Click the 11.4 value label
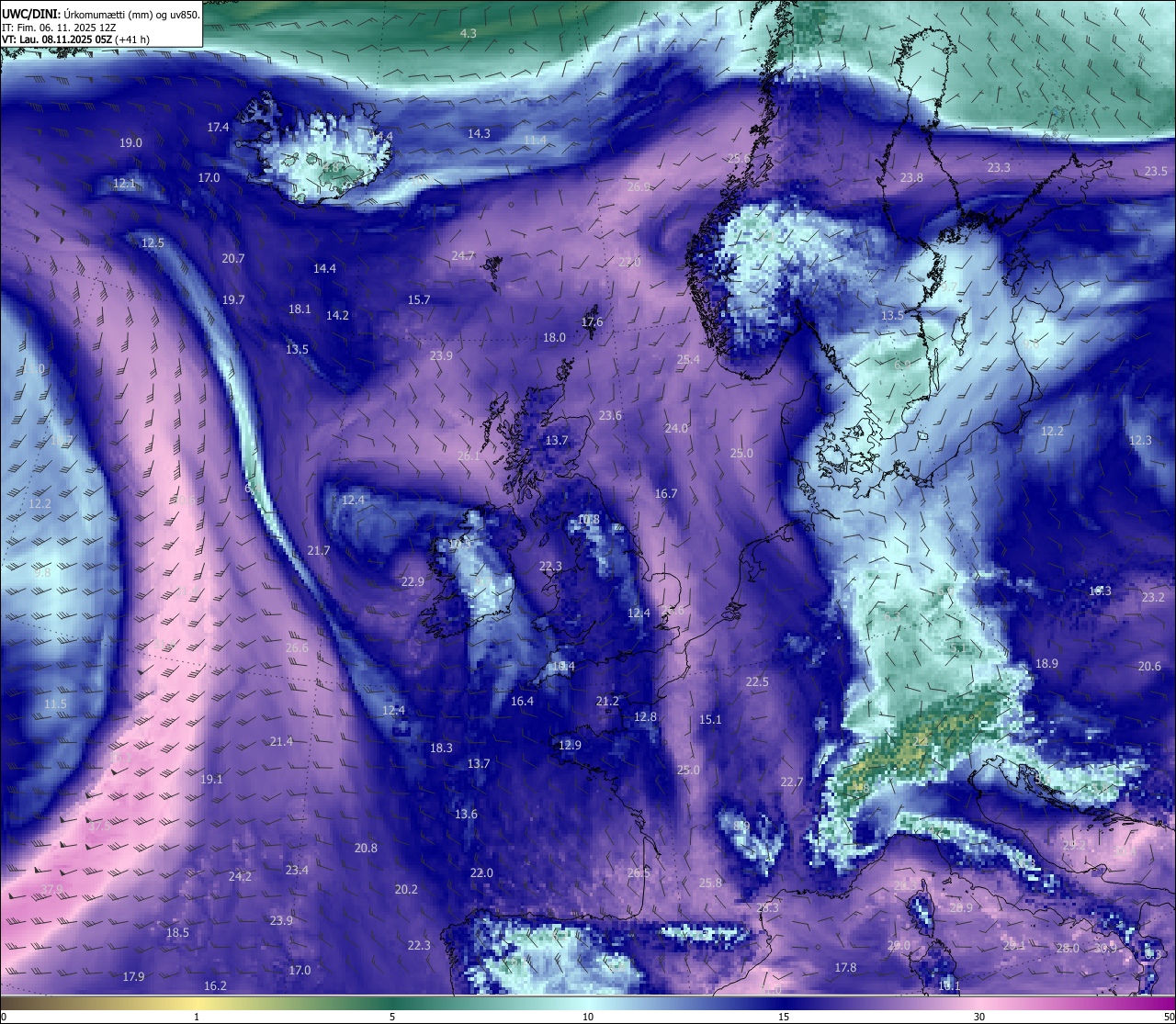This screenshot has width=1176, height=1024. coord(535,141)
